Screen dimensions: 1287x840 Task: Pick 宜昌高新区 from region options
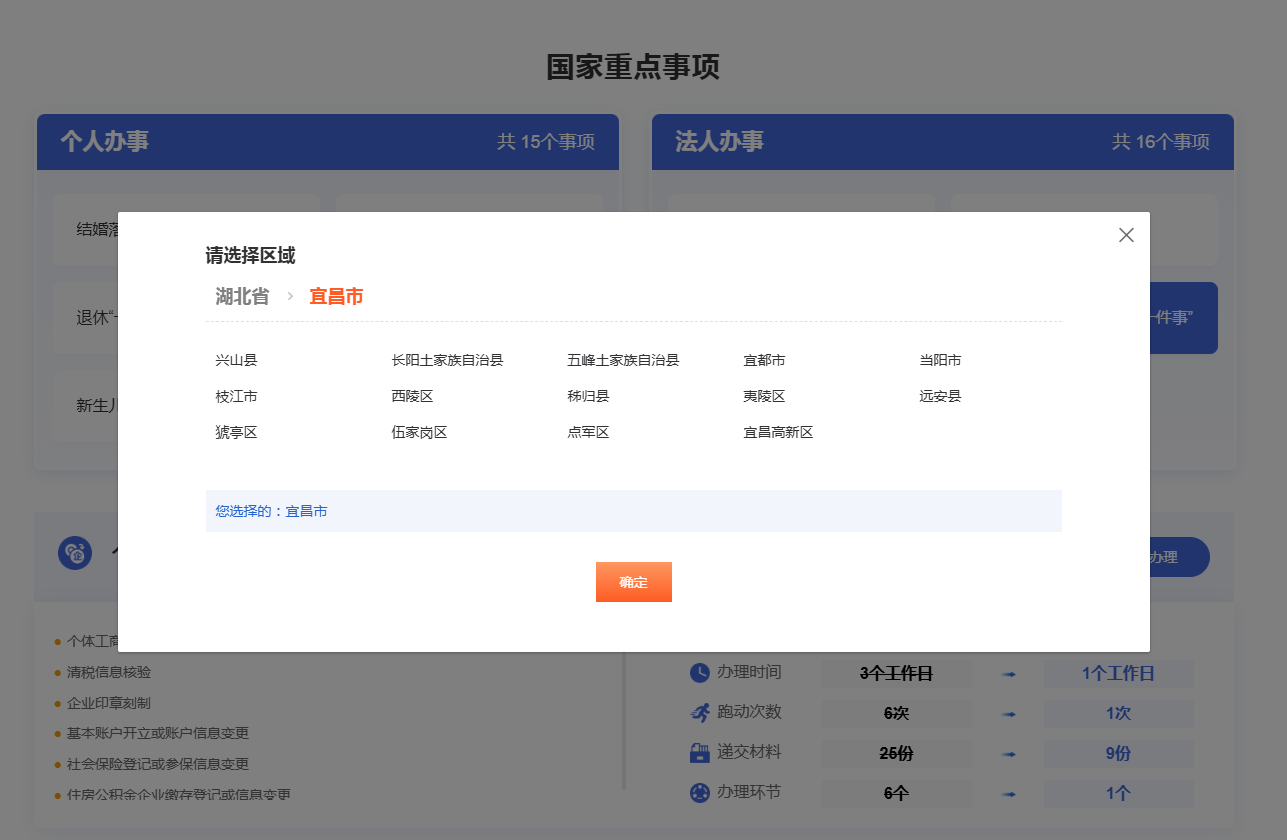pos(778,432)
